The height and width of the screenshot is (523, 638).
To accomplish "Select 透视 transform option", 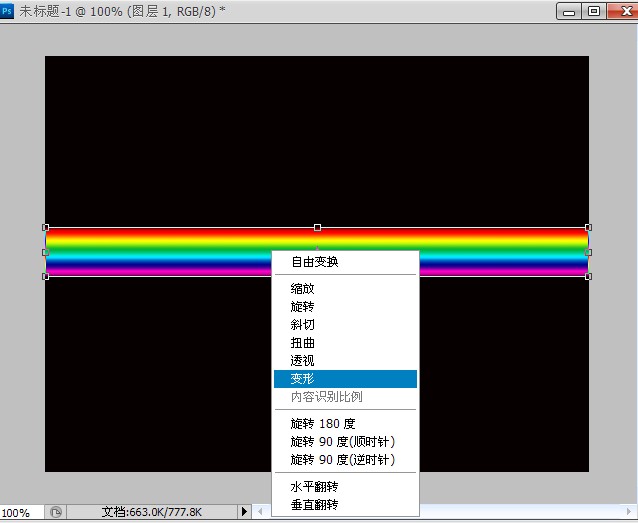I will 345,361.
